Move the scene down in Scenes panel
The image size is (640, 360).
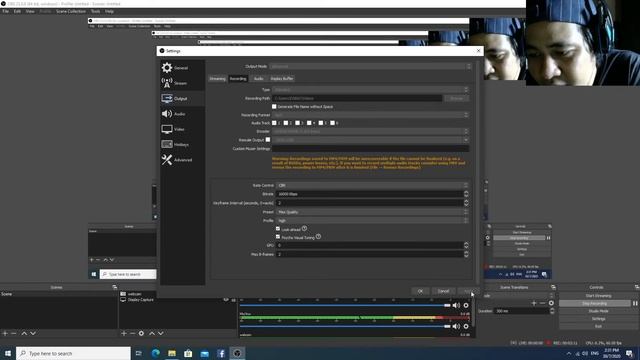pyautogui.click(x=33, y=333)
